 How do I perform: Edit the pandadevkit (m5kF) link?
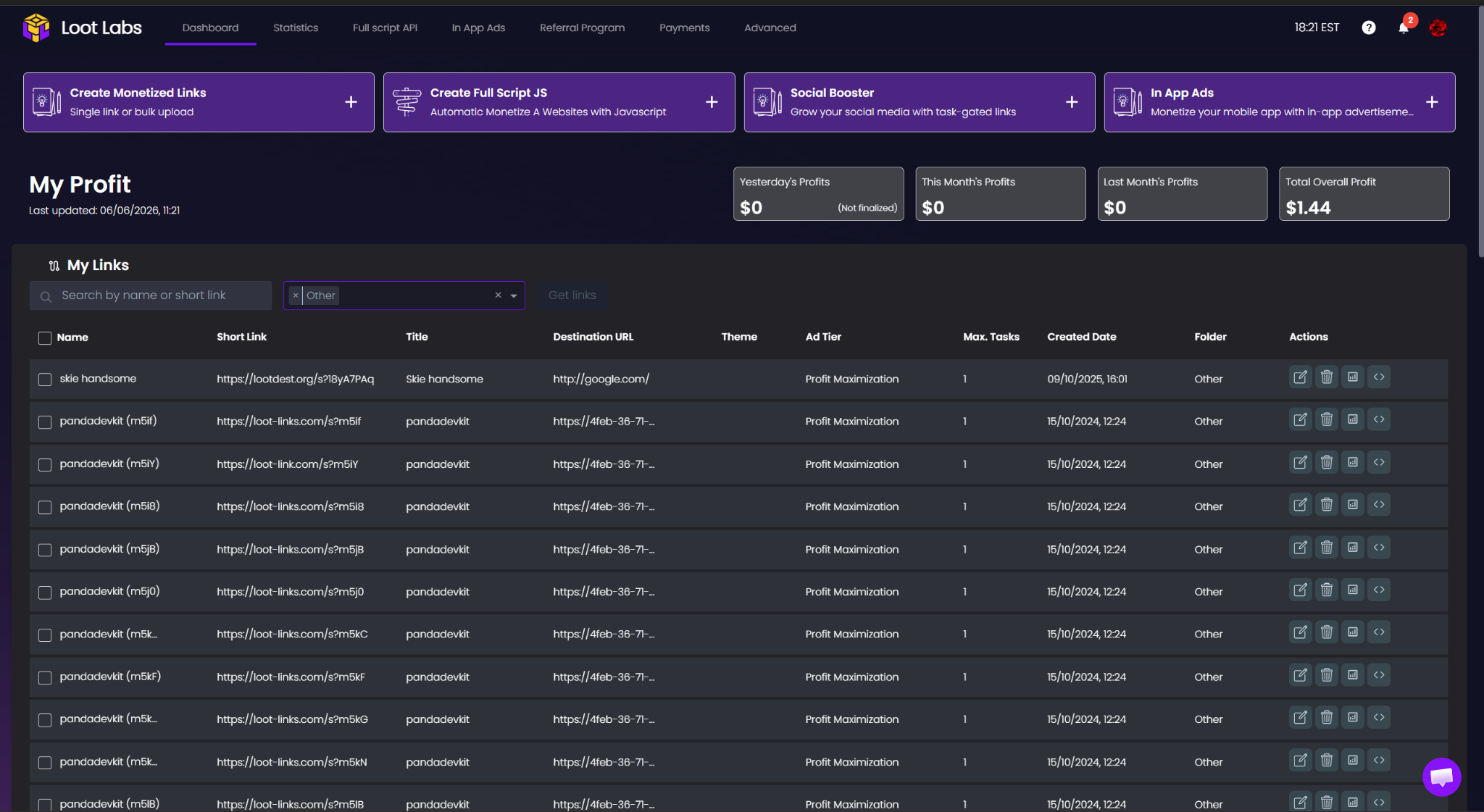pos(1300,676)
